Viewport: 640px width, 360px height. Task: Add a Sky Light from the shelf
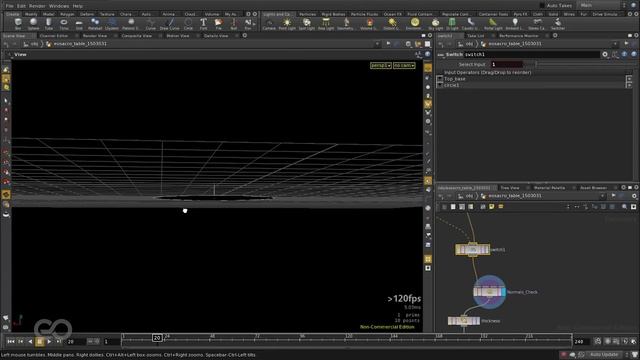click(436, 24)
